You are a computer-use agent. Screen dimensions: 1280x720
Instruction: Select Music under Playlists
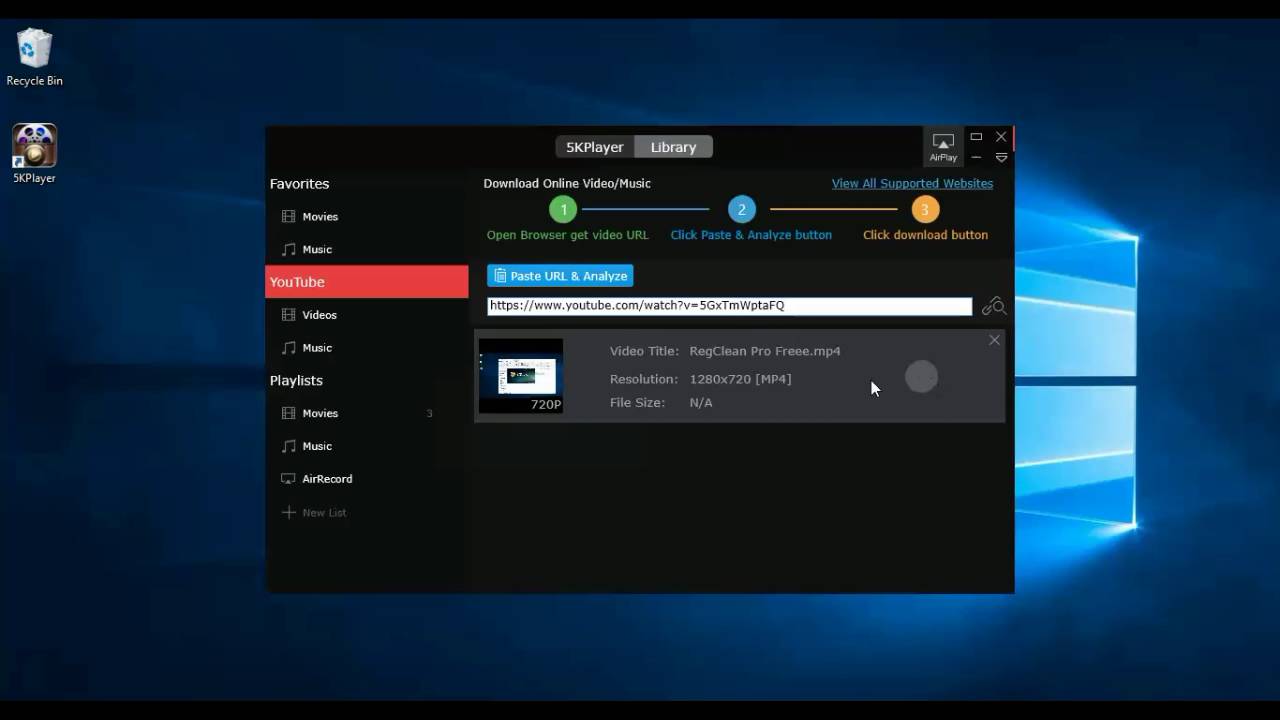[316, 446]
